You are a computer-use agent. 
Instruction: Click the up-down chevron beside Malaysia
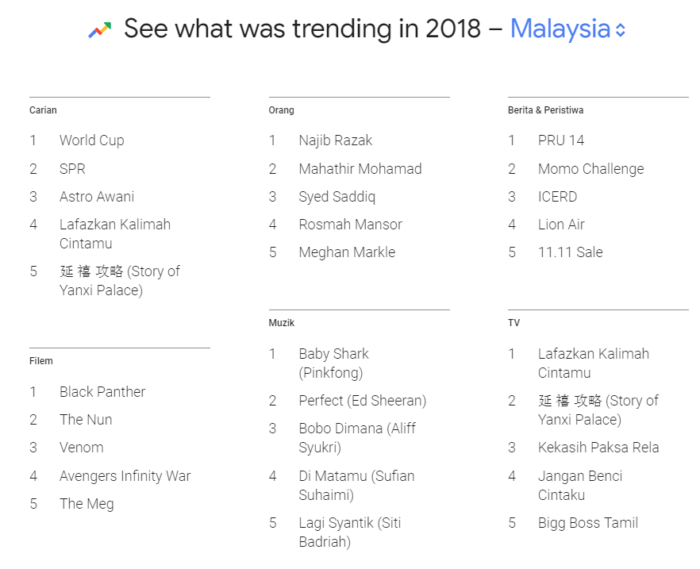[620, 30]
